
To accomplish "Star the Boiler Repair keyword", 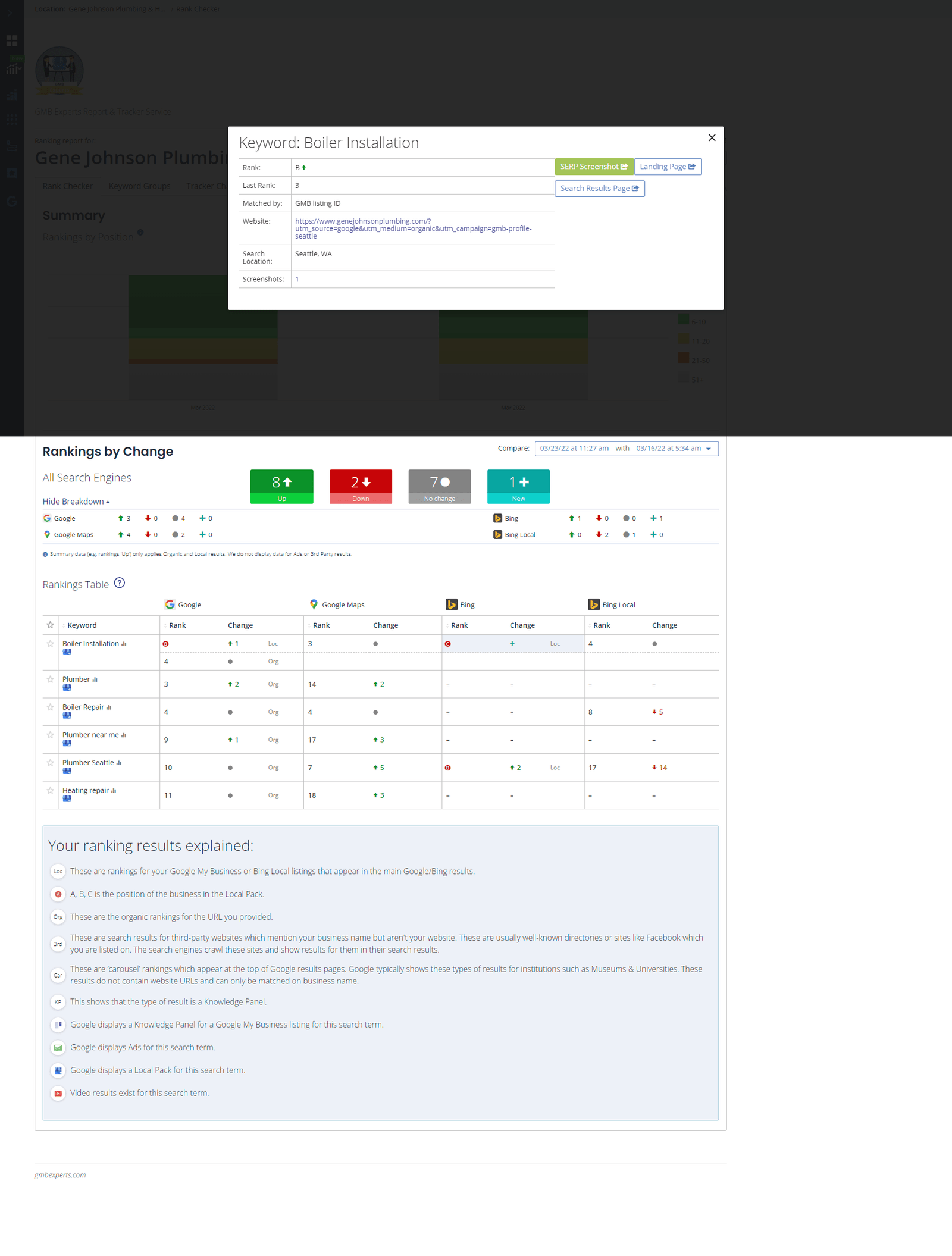I will coord(50,707).
